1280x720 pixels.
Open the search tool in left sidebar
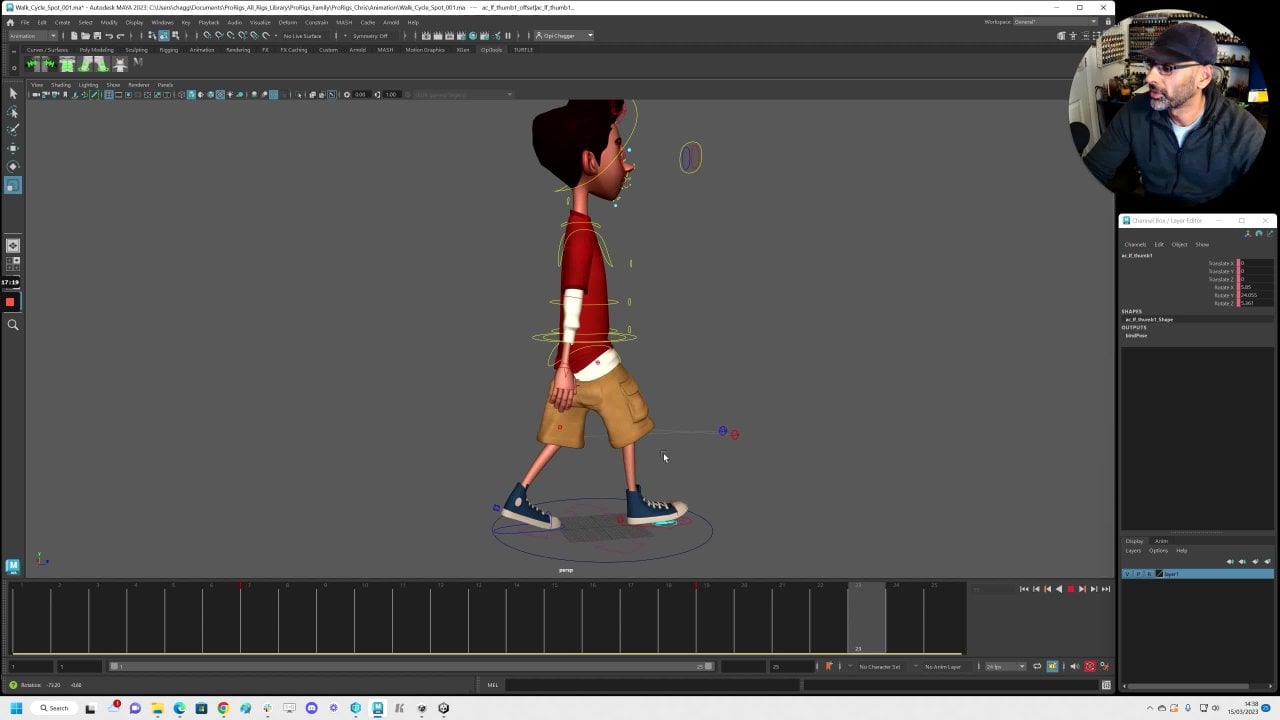tap(13, 324)
